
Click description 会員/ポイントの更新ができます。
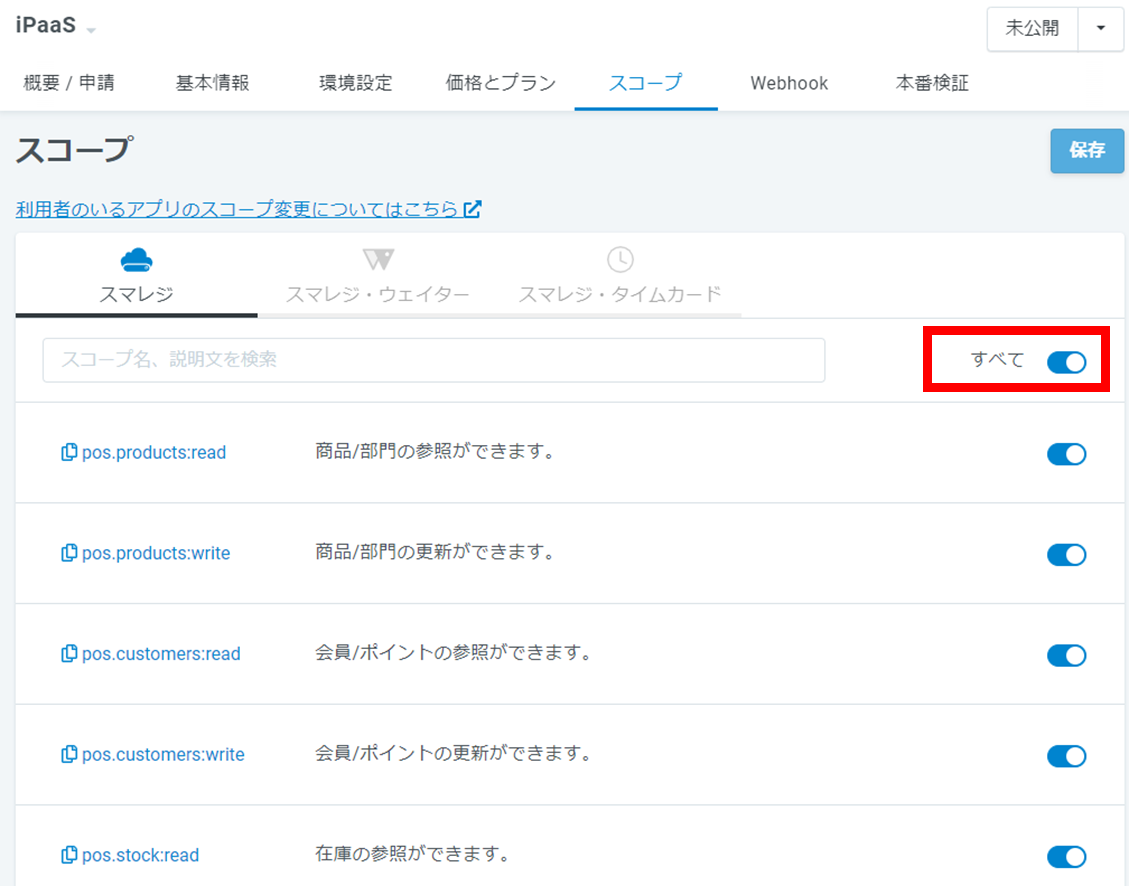(x=453, y=754)
